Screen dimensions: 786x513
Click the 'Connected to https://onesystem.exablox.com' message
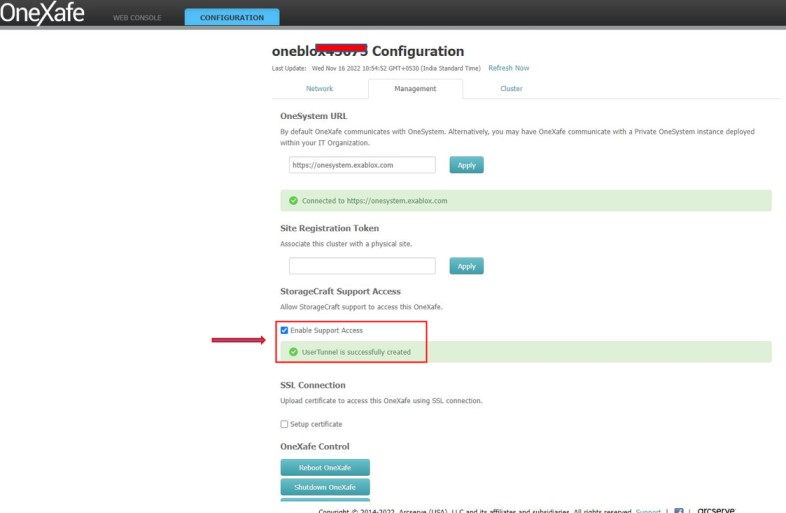click(x=374, y=201)
